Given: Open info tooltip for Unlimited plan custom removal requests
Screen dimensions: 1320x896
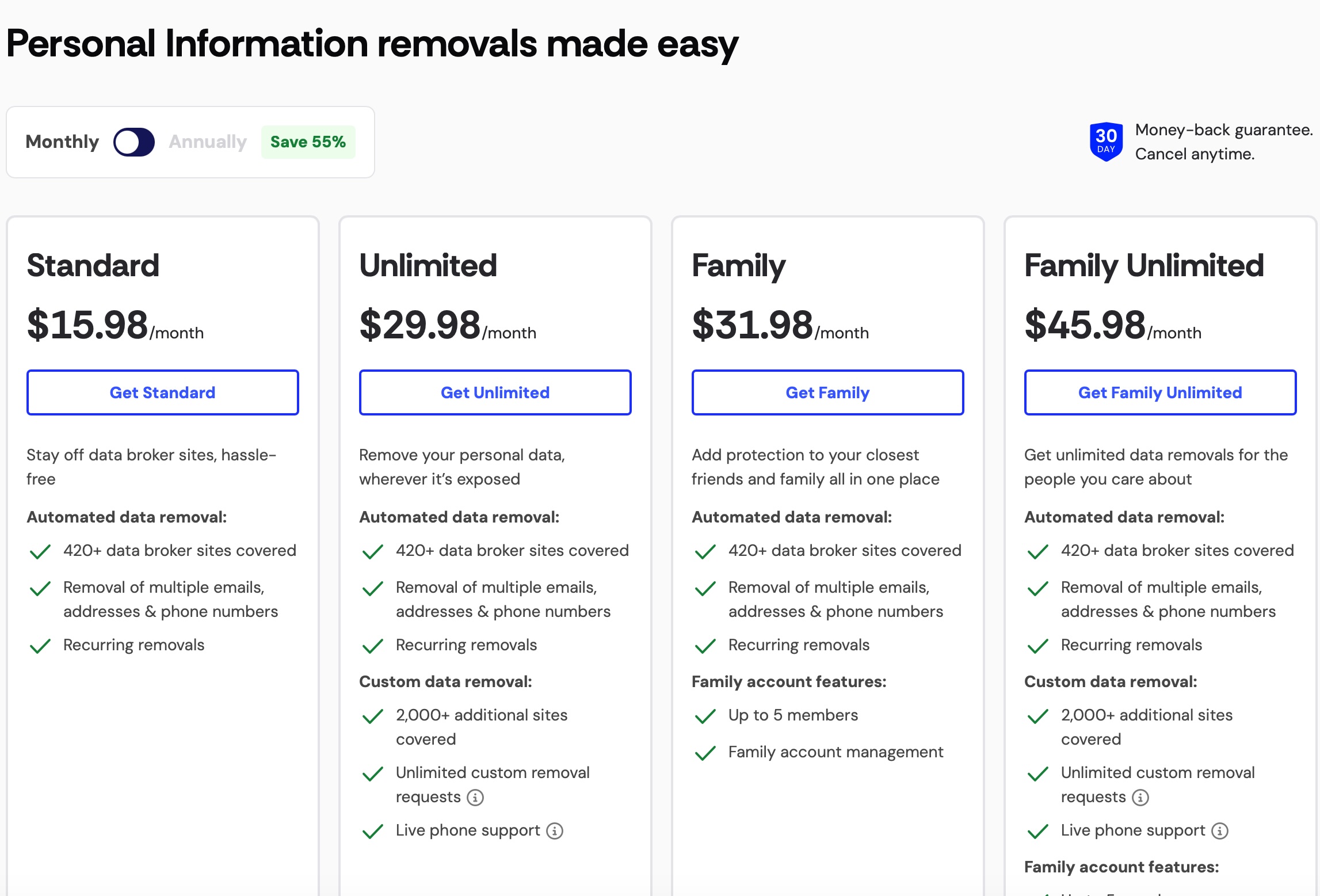Looking at the screenshot, I should (x=474, y=798).
